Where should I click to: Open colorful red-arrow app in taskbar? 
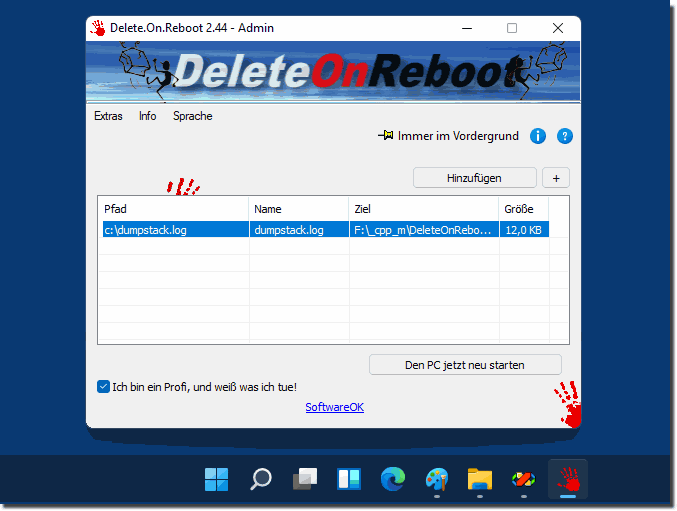pyautogui.click(x=524, y=479)
